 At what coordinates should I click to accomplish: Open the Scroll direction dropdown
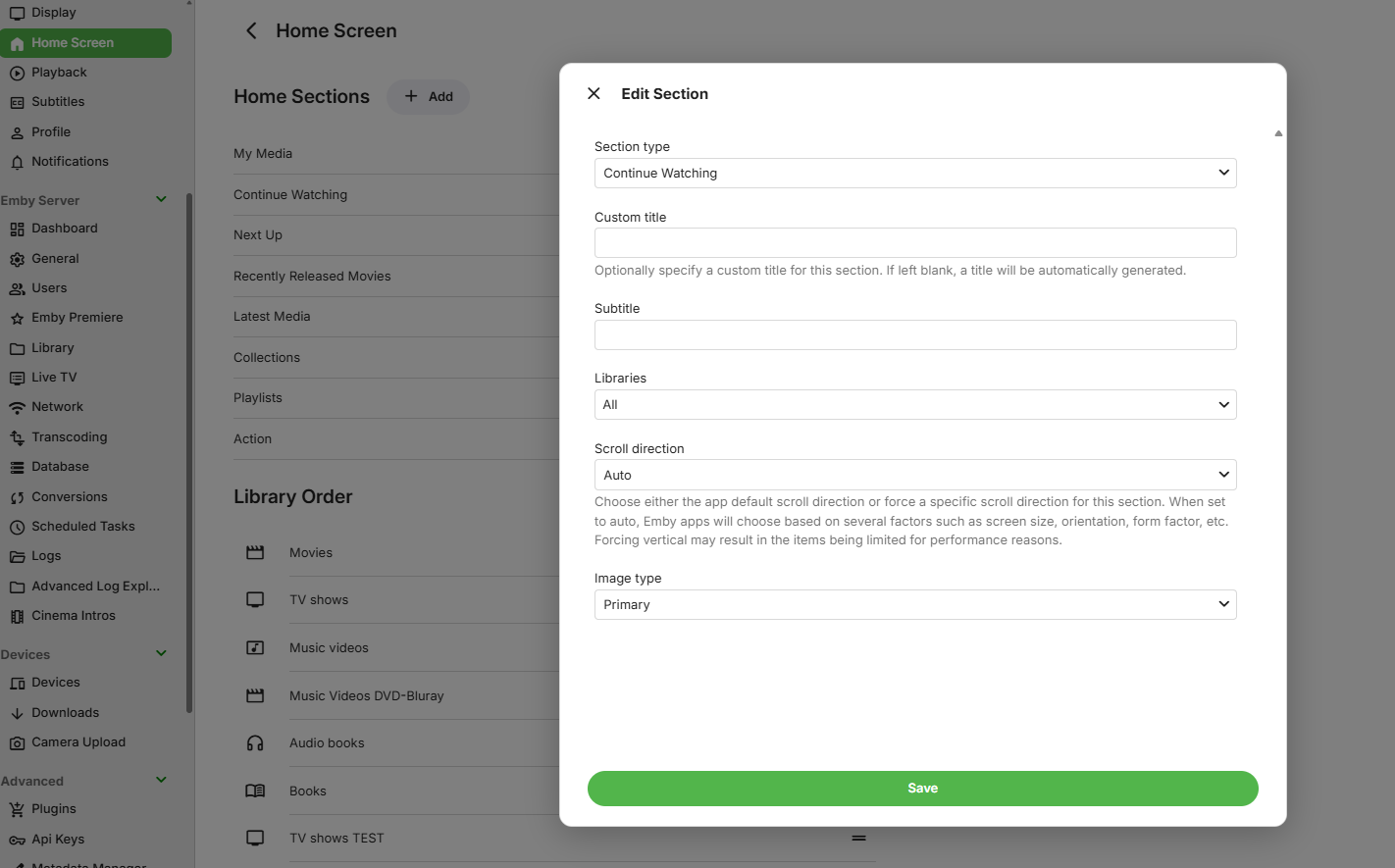click(914, 476)
